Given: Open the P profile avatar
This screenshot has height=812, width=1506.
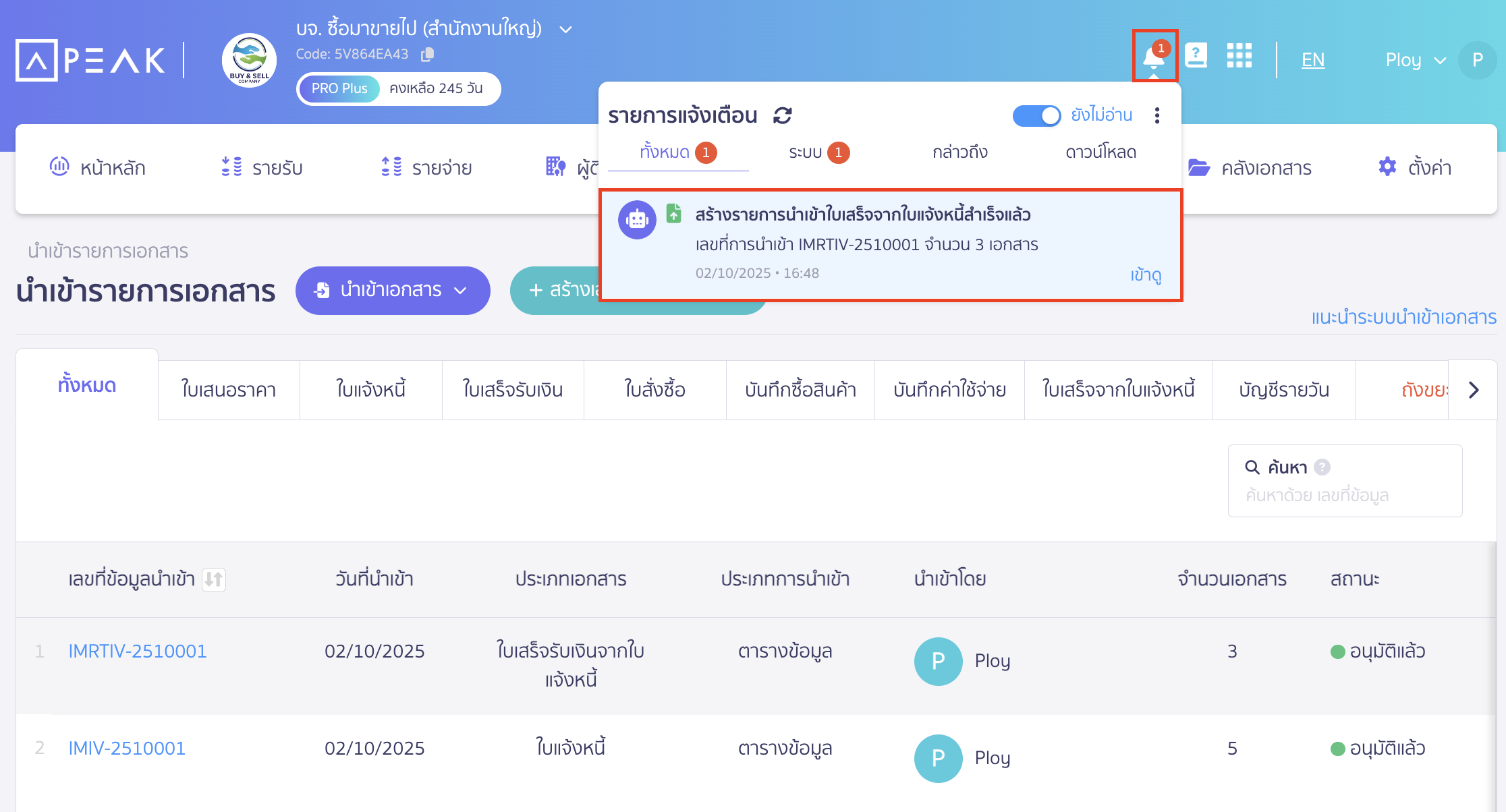Looking at the screenshot, I should tap(1478, 60).
